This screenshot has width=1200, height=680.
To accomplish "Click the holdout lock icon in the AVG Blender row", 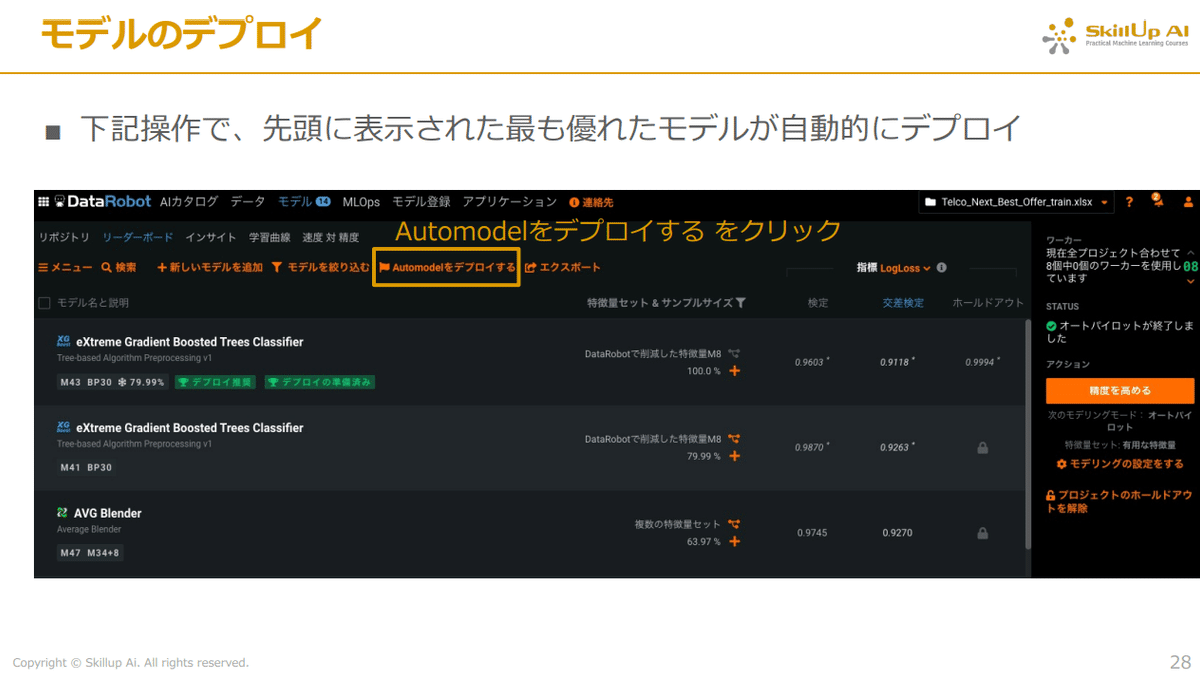I will tap(982, 533).
